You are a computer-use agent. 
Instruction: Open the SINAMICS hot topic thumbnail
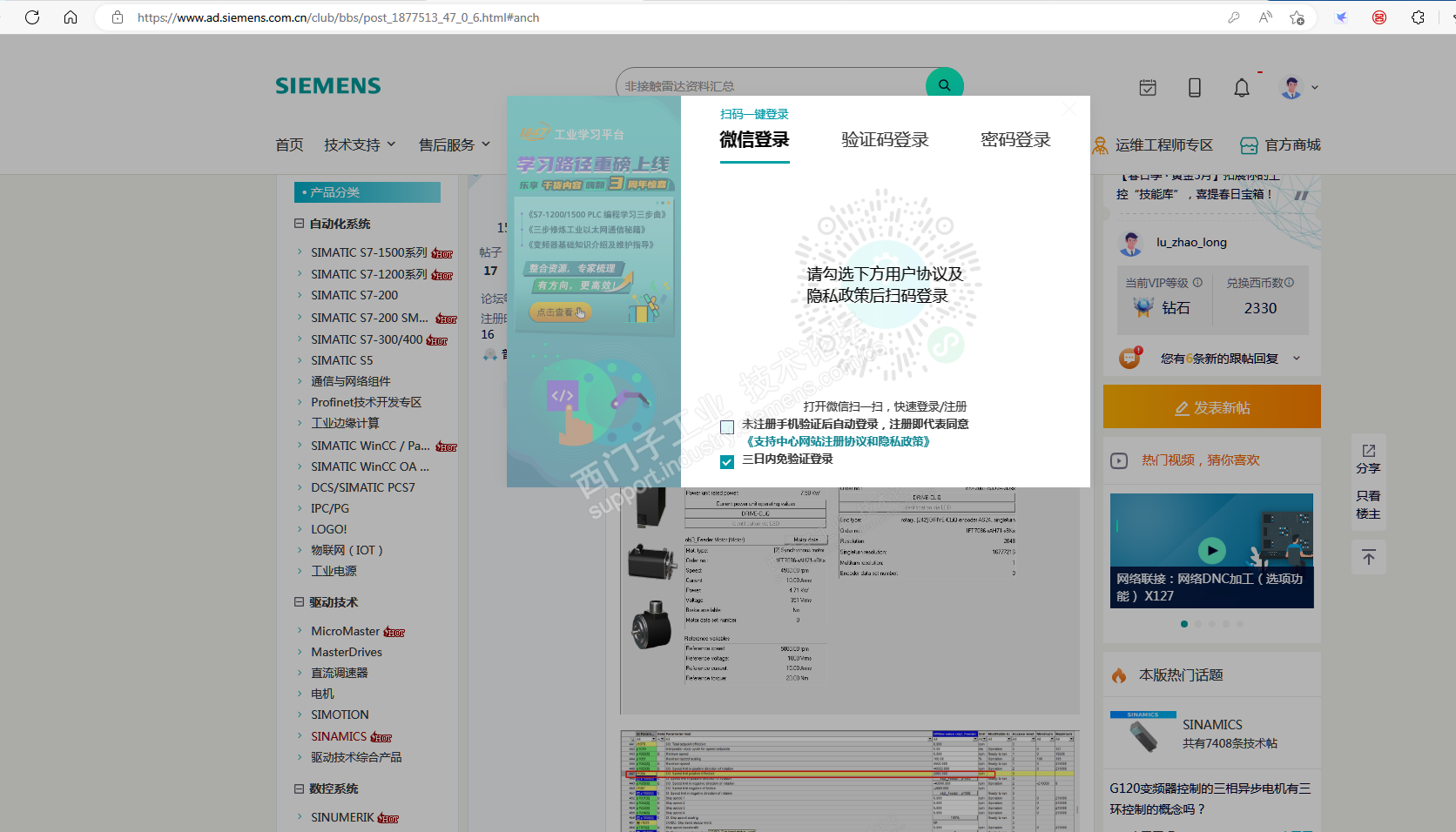(1143, 733)
